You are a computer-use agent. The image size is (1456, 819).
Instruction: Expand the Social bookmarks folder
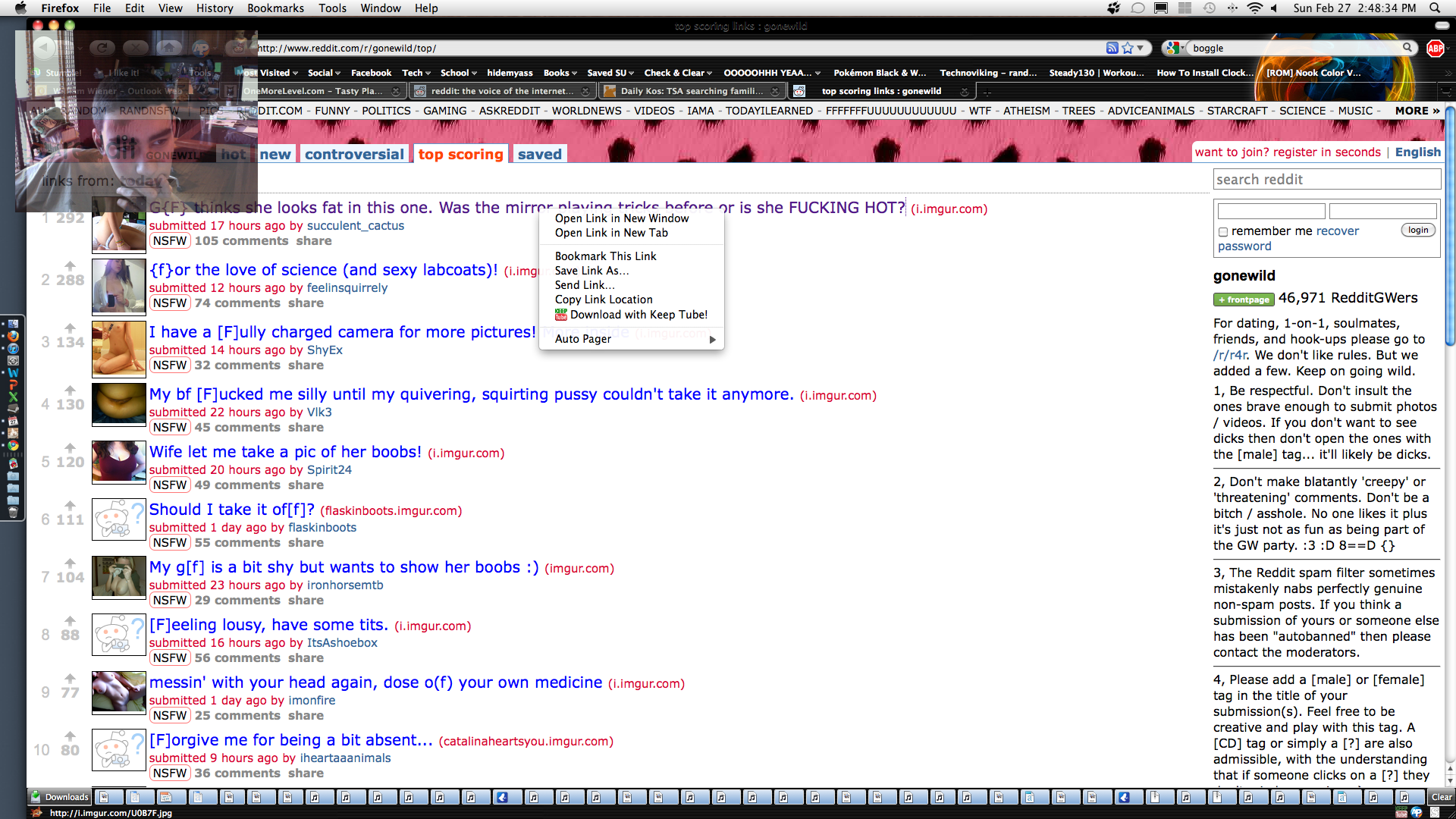coord(324,73)
